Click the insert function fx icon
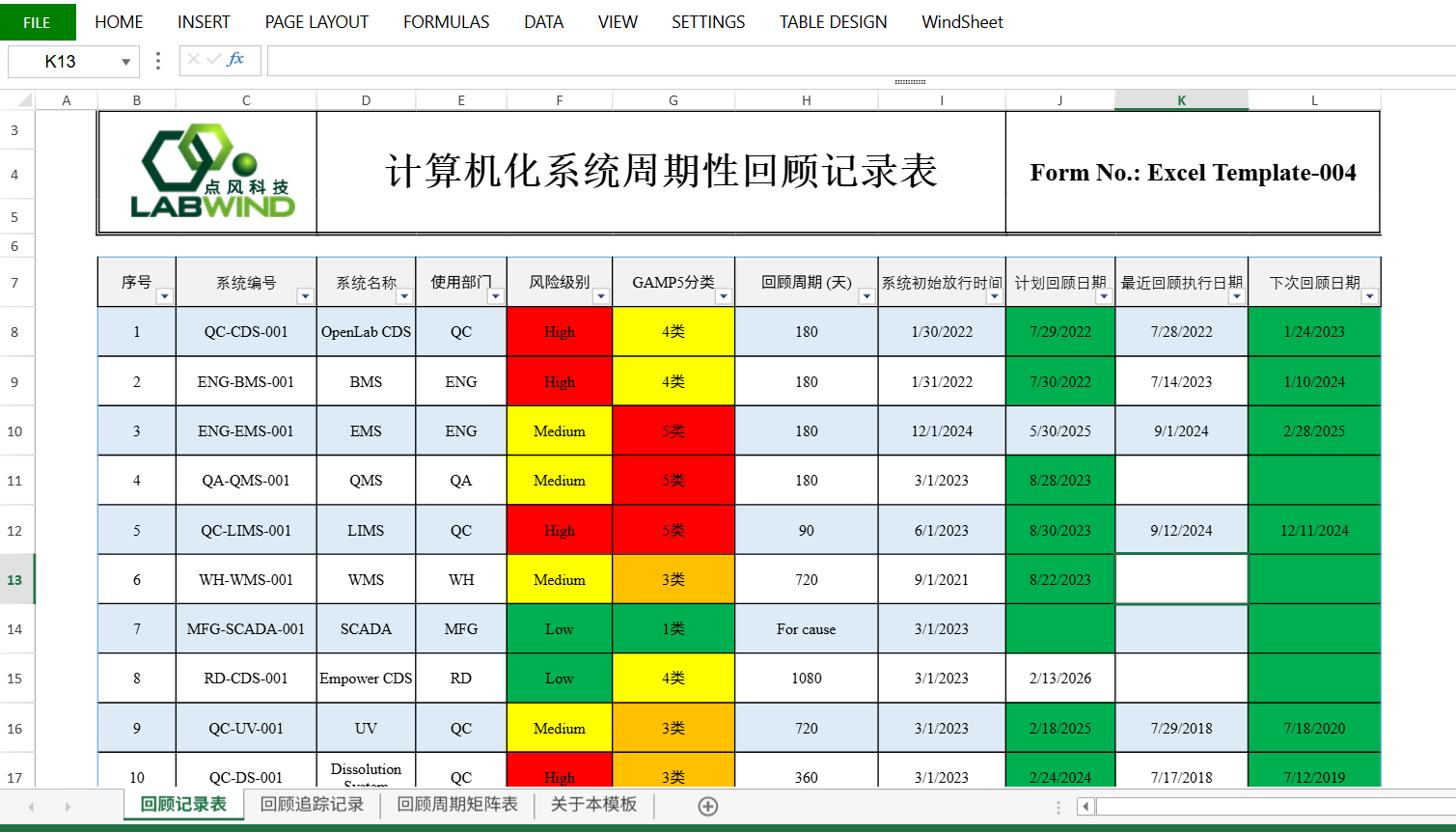The height and width of the screenshot is (832, 1456). pyautogui.click(x=235, y=60)
